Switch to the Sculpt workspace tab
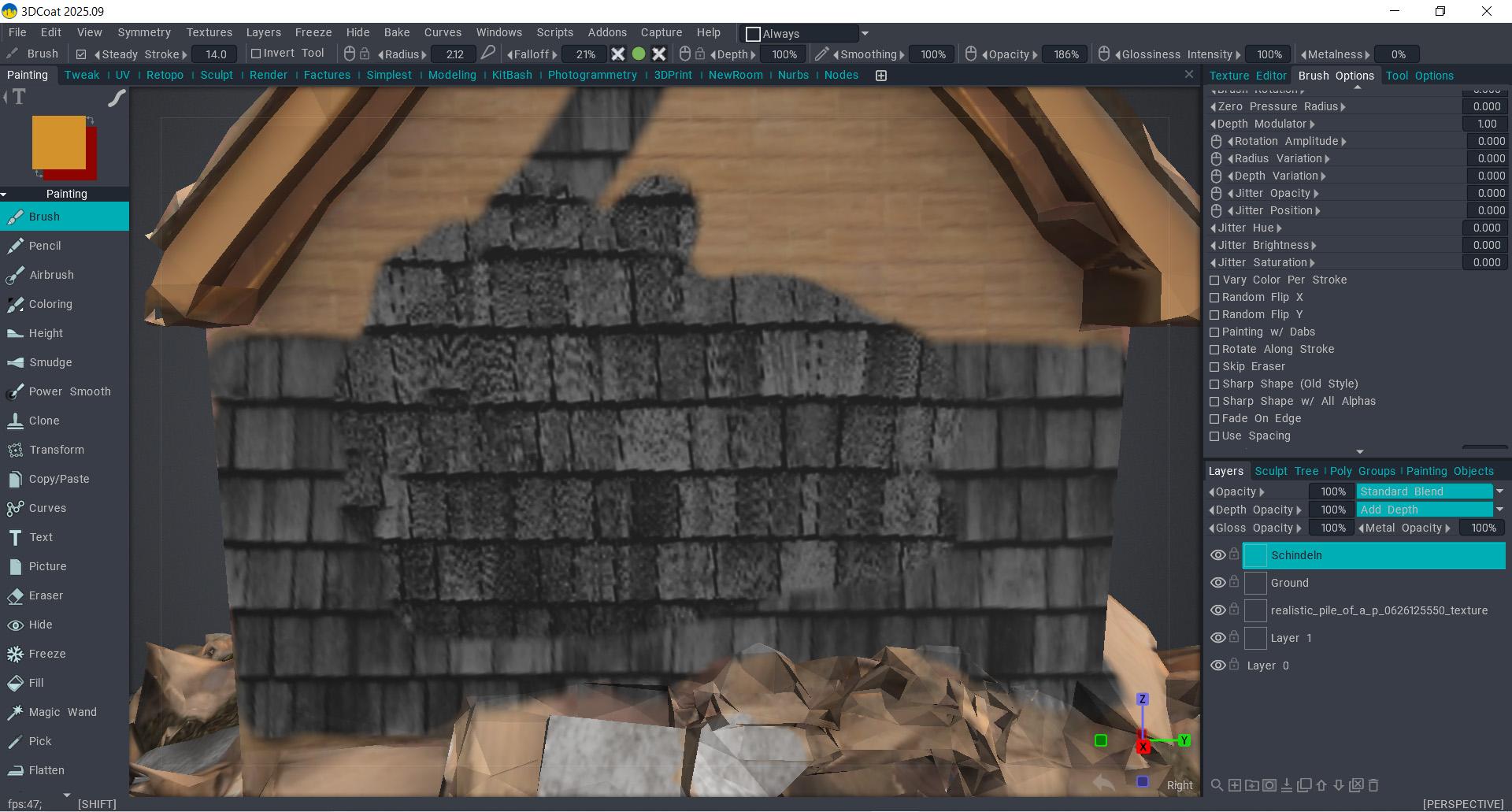 217,75
